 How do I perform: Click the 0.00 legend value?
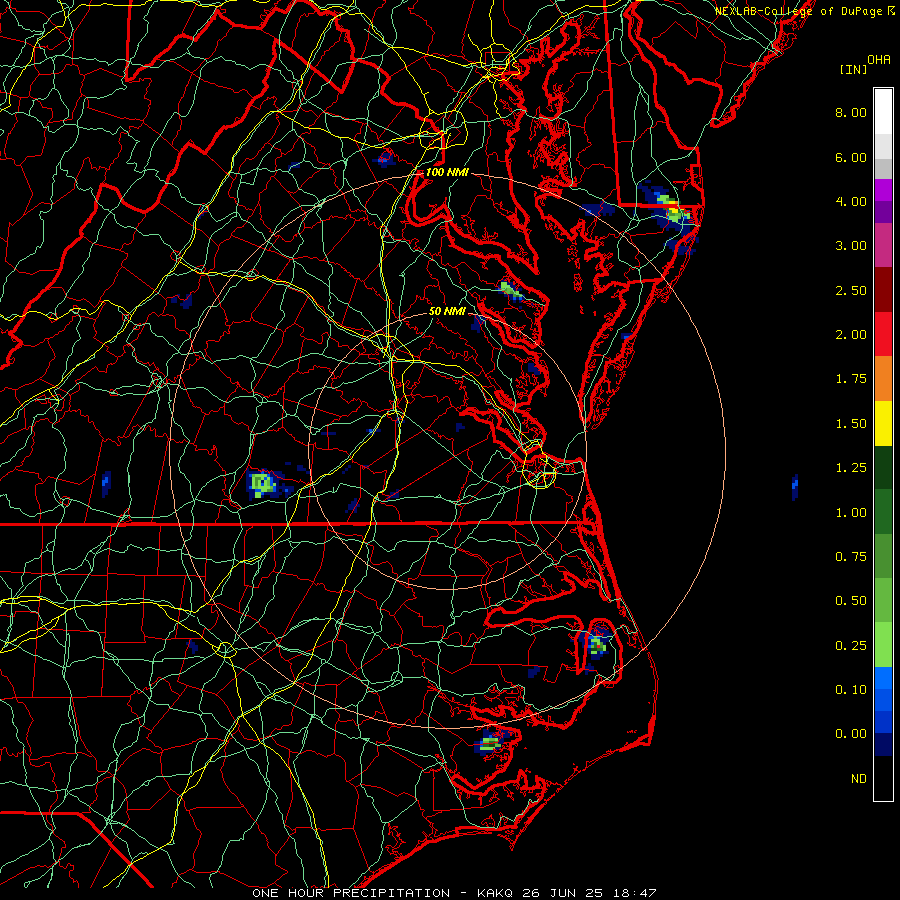[851, 734]
